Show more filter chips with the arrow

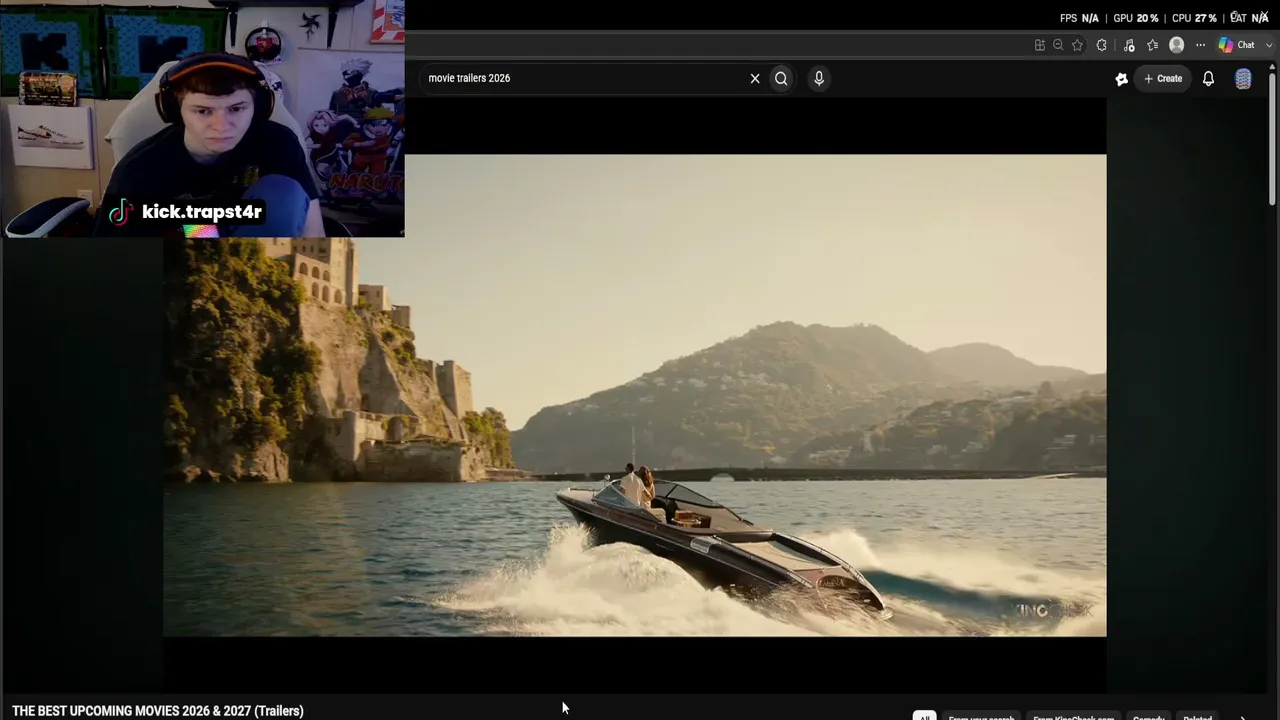pos(1243,716)
